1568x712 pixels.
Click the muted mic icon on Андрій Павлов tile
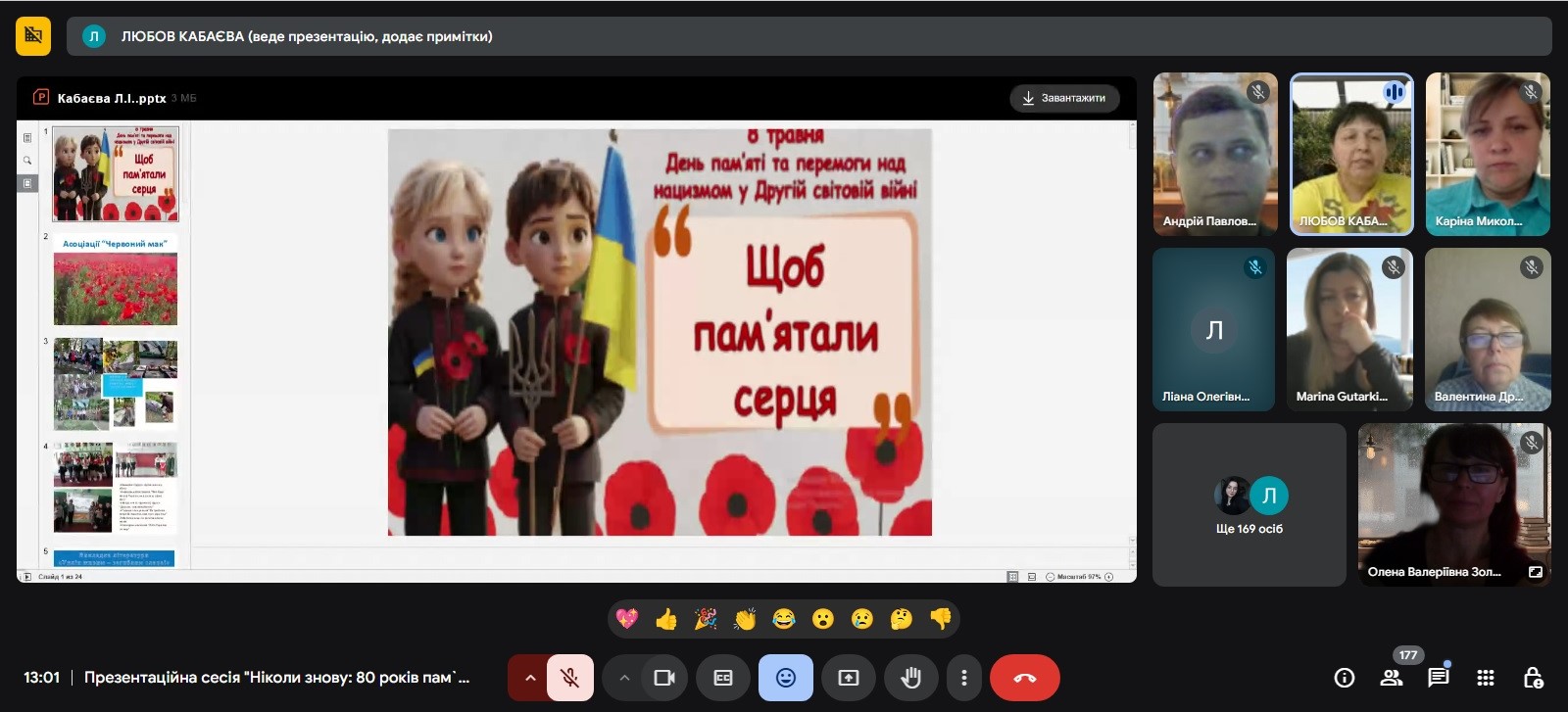[1258, 92]
